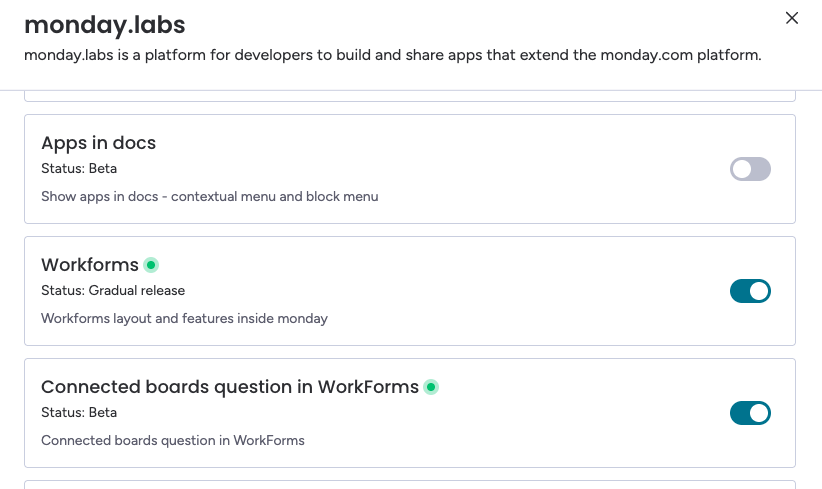Close the monday.labs dialog
The height and width of the screenshot is (489, 822).
792,18
